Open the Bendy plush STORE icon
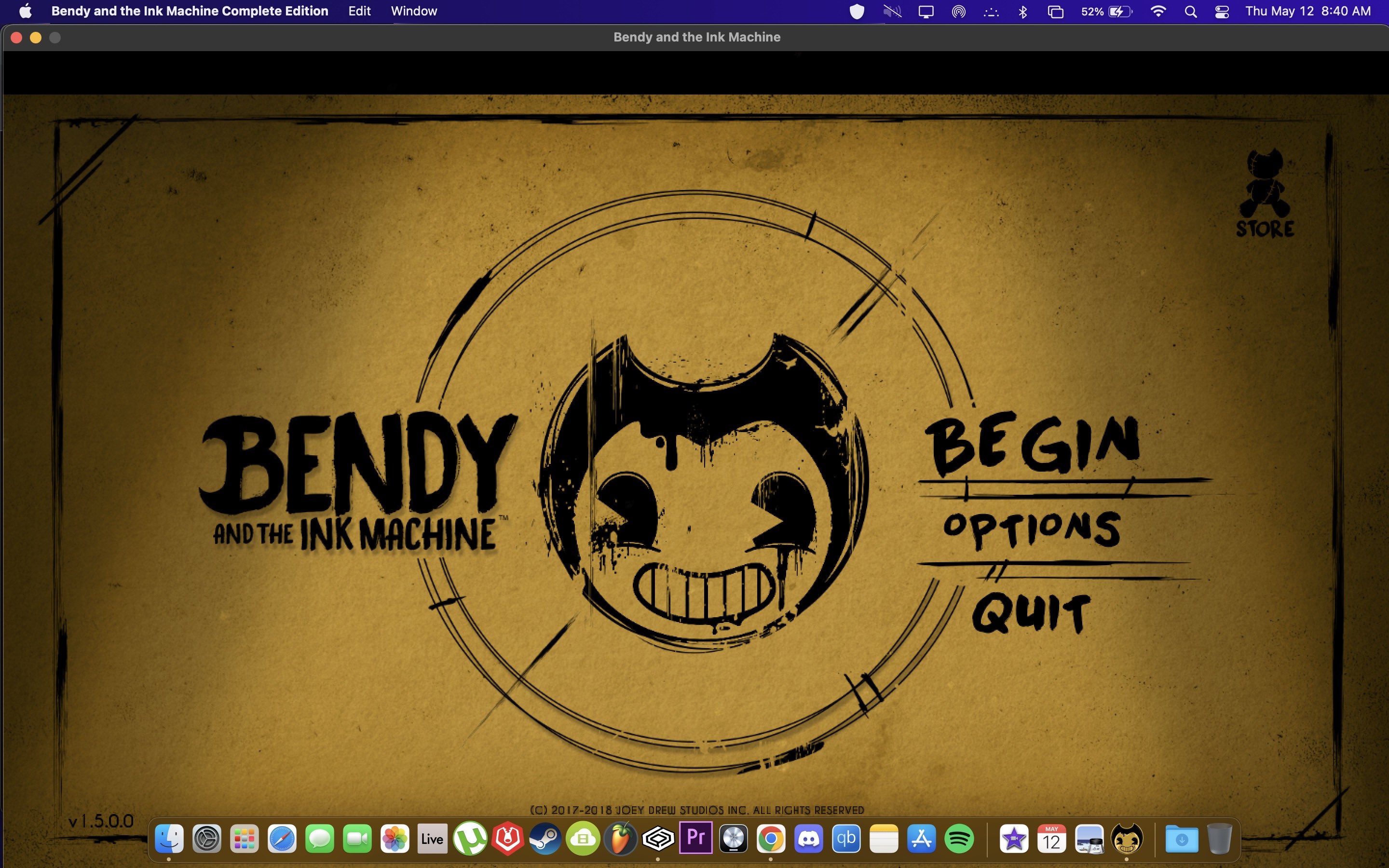 click(x=1265, y=193)
